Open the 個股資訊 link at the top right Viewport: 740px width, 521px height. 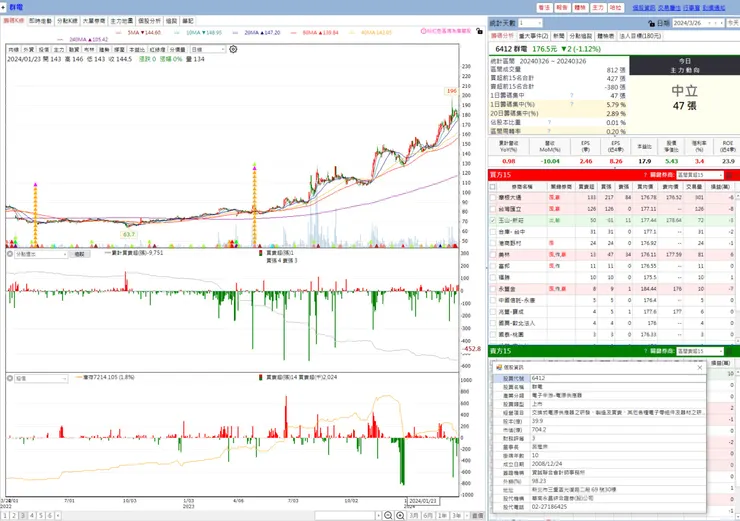(x=644, y=8)
